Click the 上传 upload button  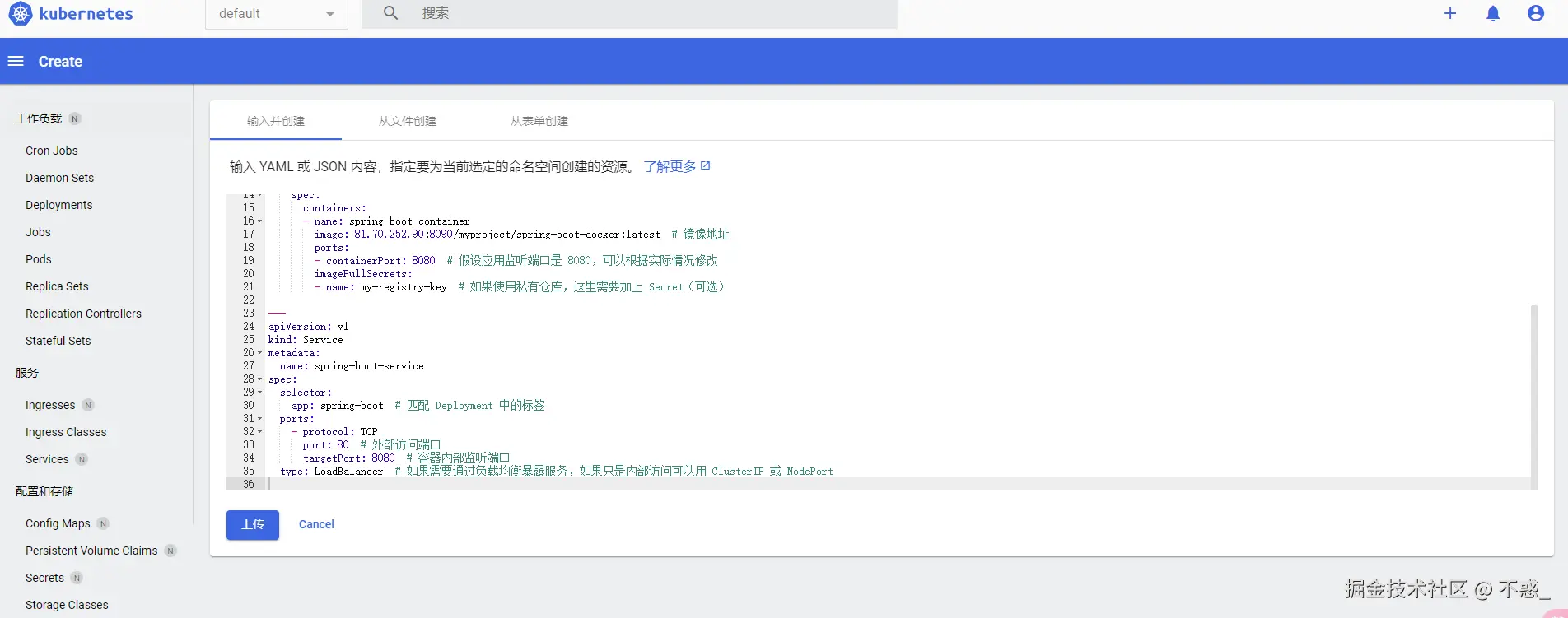click(x=253, y=524)
